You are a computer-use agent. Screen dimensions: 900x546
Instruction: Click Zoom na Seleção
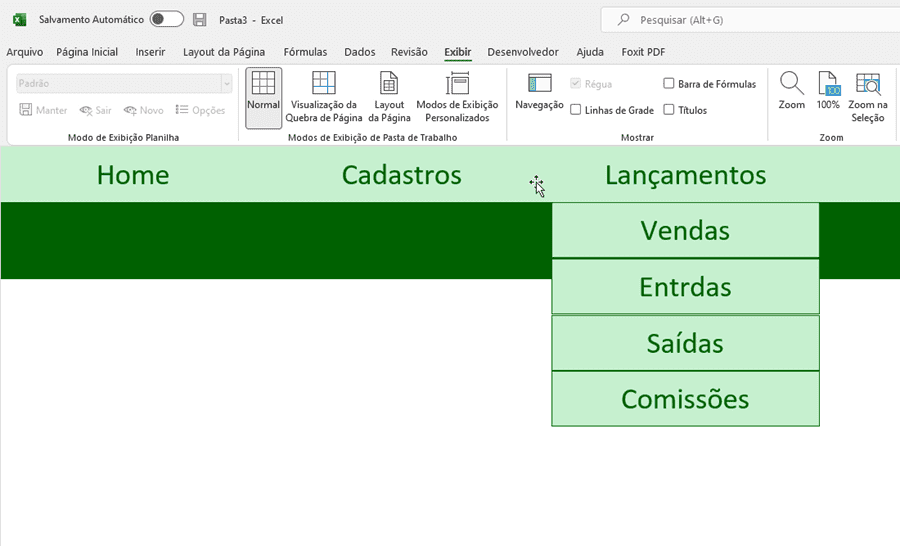[x=868, y=98]
